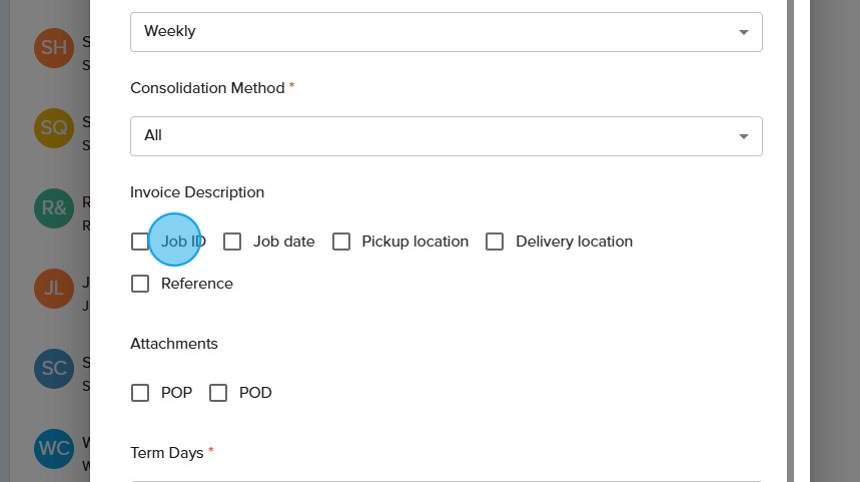
Task: Click the SH orange avatar icon
Action: (53, 47)
